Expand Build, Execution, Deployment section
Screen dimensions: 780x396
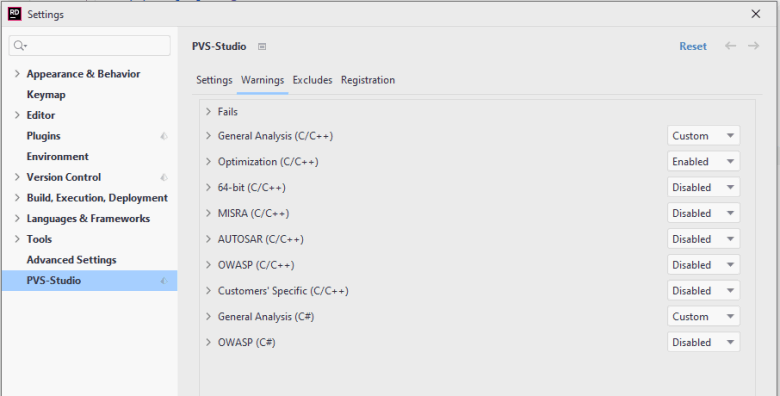click(x=17, y=198)
